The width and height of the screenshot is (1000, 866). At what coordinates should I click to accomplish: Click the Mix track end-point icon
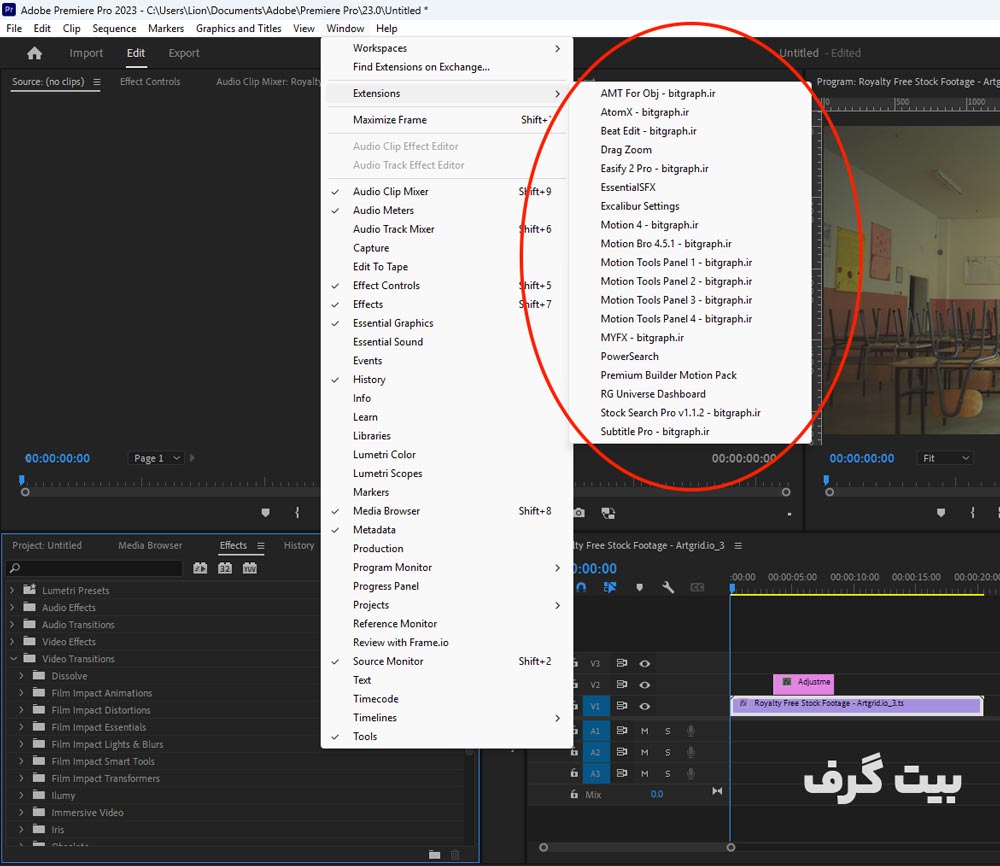717,791
